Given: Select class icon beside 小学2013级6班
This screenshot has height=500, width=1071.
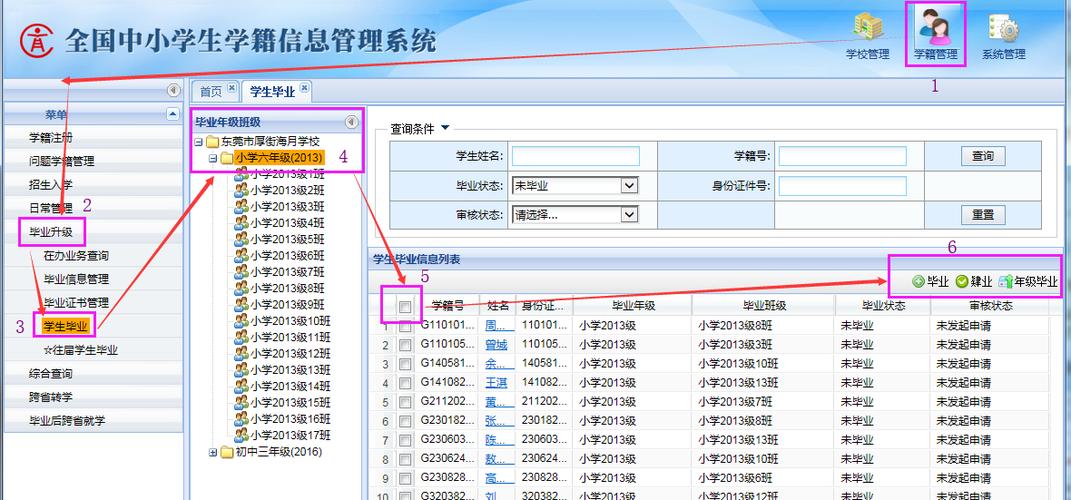Looking at the screenshot, I should click(x=241, y=255).
